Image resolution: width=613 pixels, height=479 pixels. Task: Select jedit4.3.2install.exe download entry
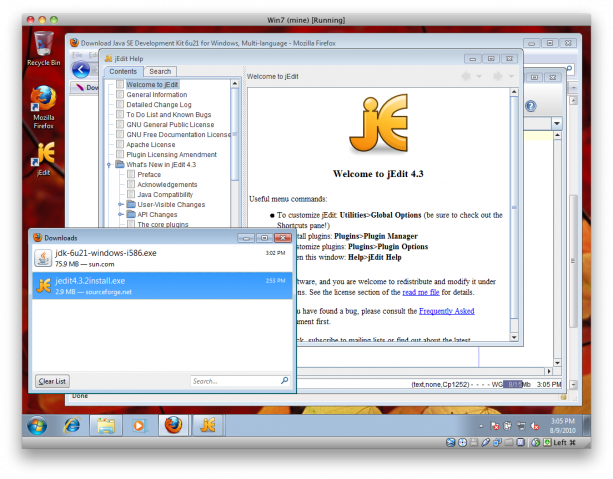tap(162, 286)
